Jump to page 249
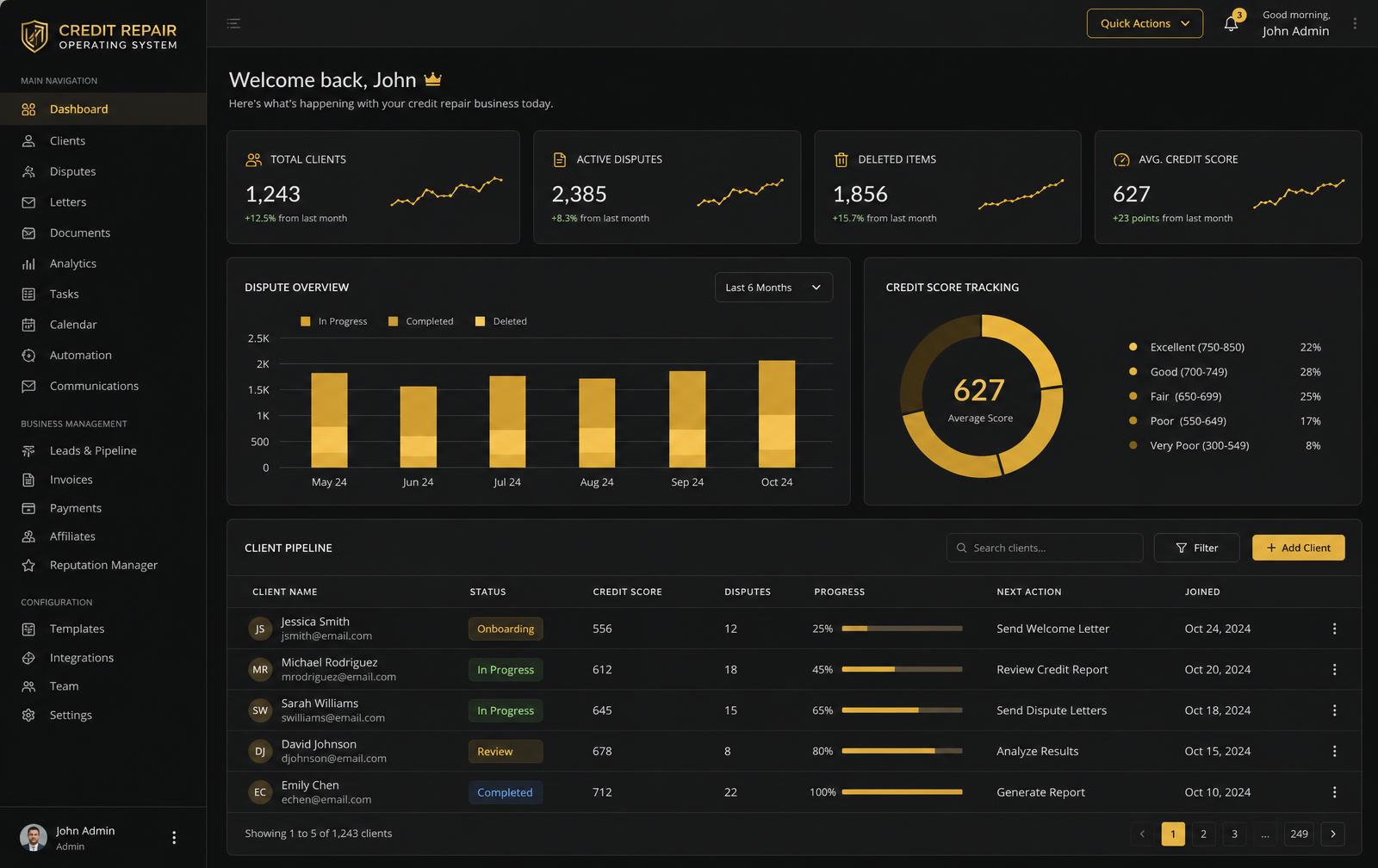The image size is (1378, 868). tap(1299, 834)
